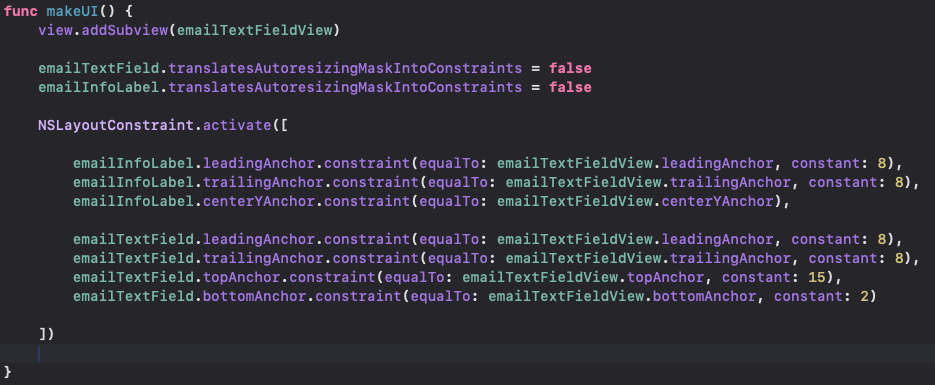This screenshot has height=385, width=935.
Task: Click the "func" keyword
Action: (x=21, y=11)
